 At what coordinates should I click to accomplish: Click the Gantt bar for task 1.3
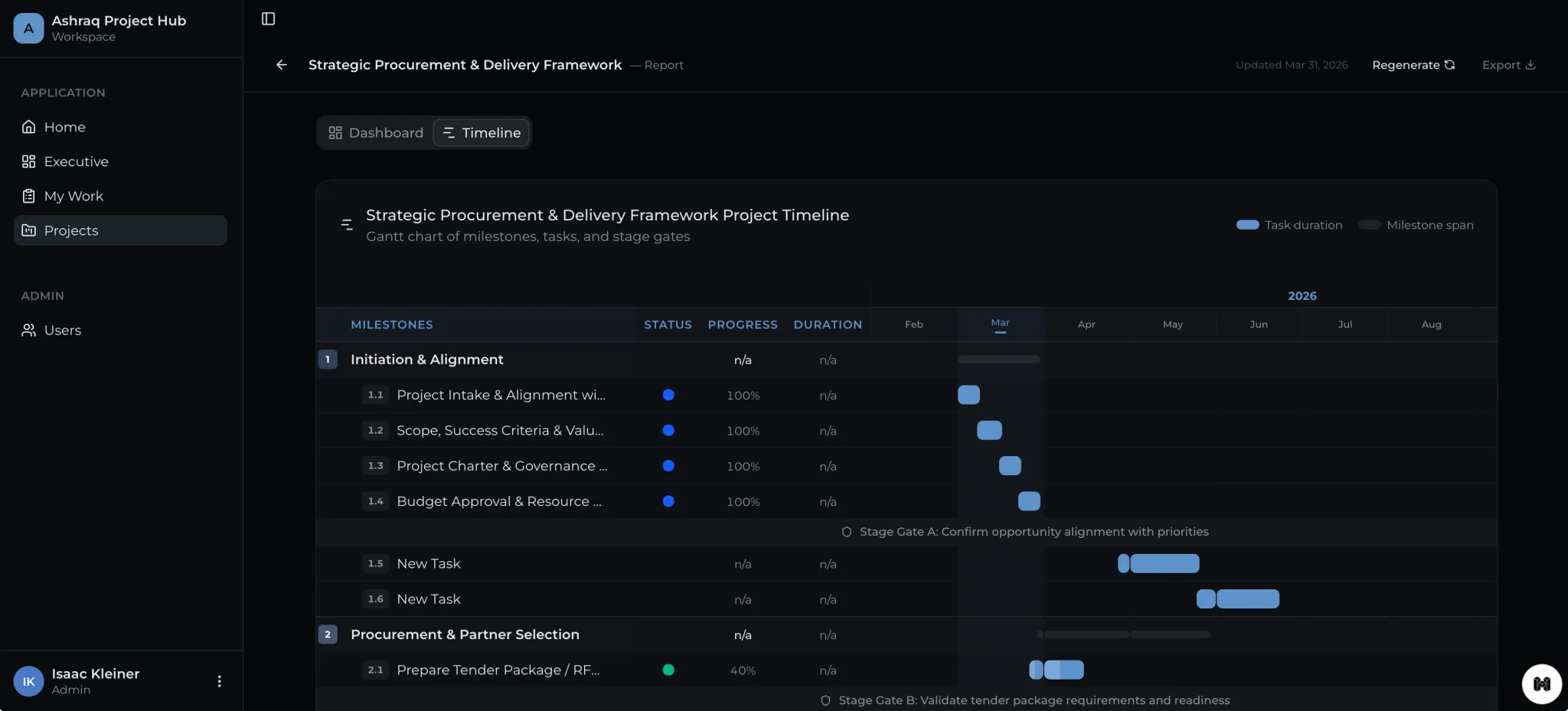[1010, 465]
